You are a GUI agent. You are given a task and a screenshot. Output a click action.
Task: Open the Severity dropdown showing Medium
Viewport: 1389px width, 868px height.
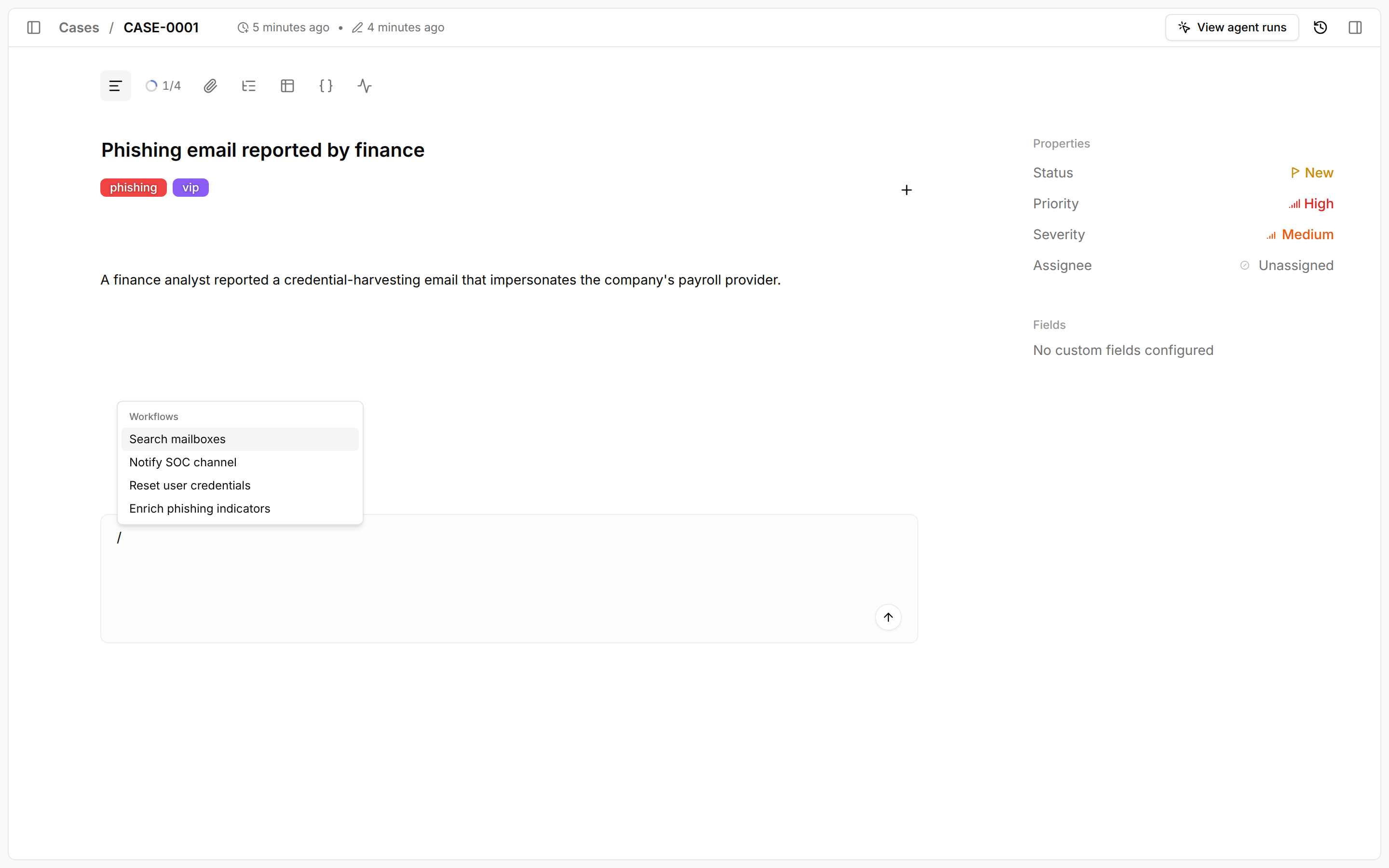tap(1300, 235)
